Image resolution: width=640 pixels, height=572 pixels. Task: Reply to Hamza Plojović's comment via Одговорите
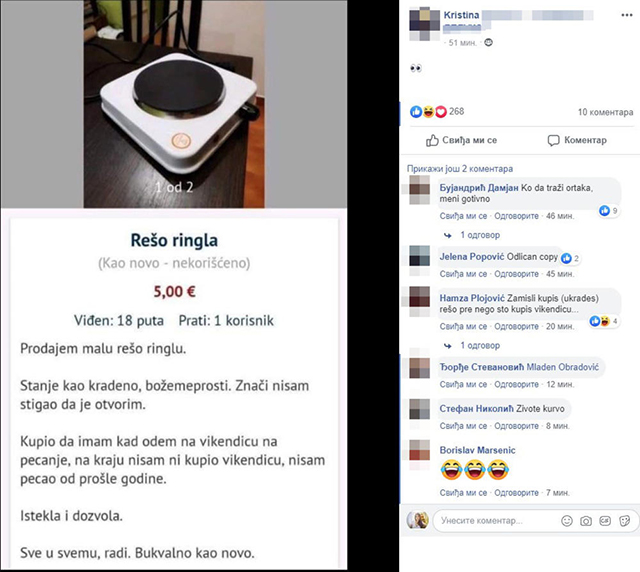[x=516, y=326]
